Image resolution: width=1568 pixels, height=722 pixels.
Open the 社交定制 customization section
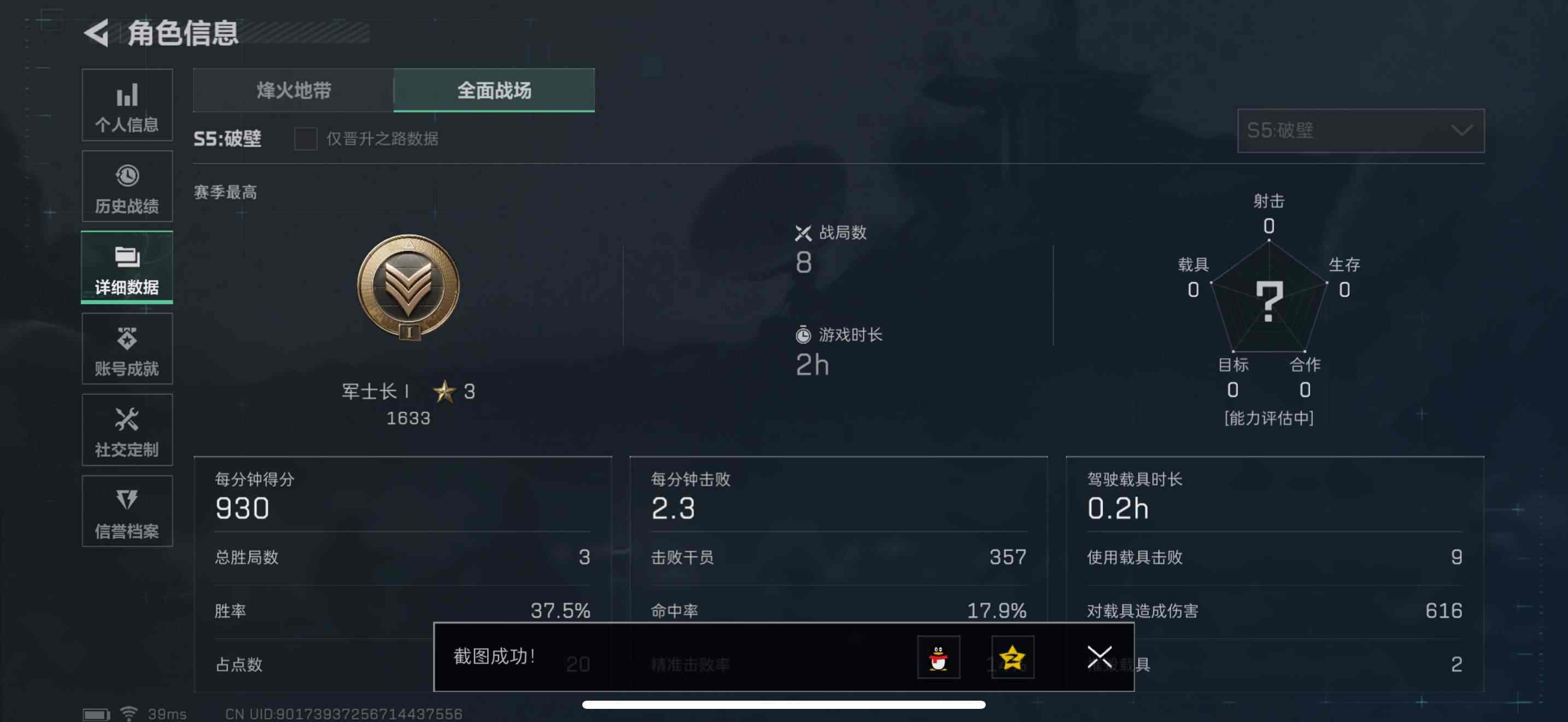point(127,430)
